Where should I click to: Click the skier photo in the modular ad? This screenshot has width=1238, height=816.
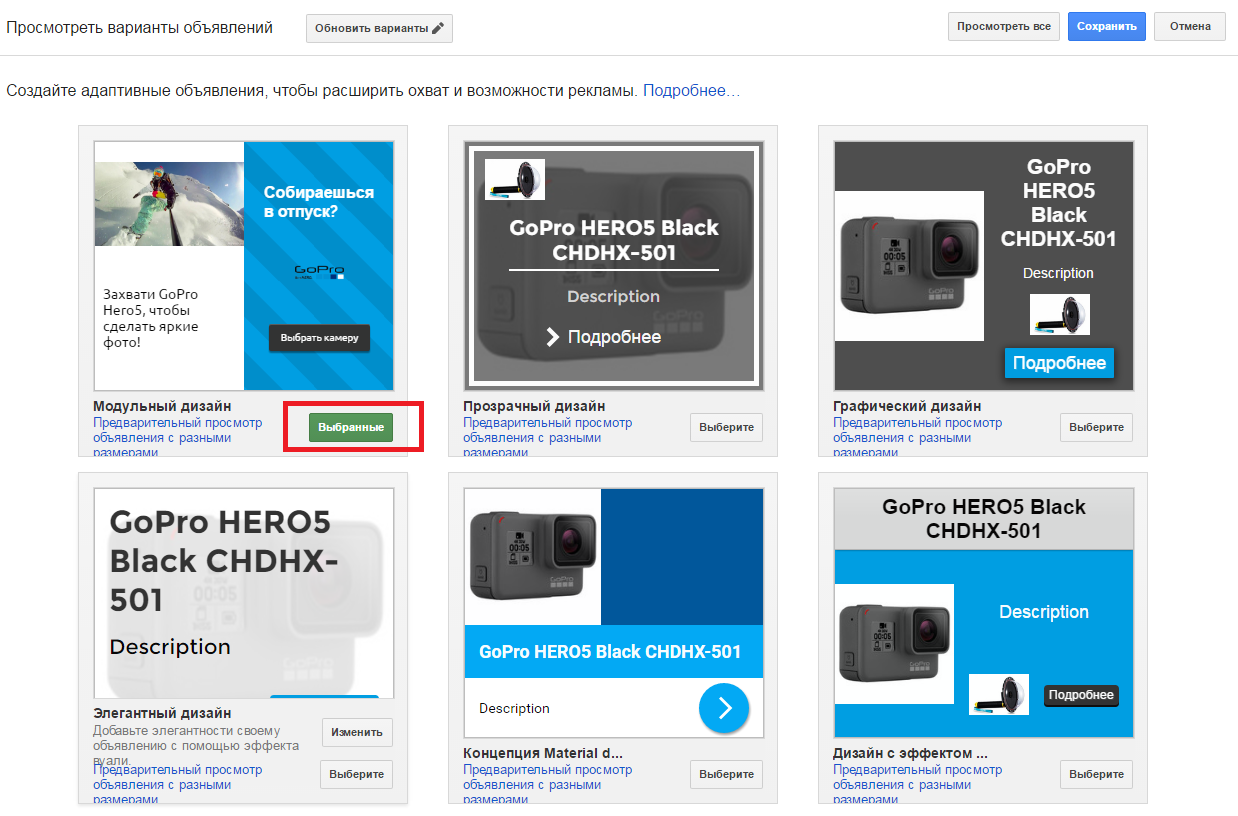[169, 204]
